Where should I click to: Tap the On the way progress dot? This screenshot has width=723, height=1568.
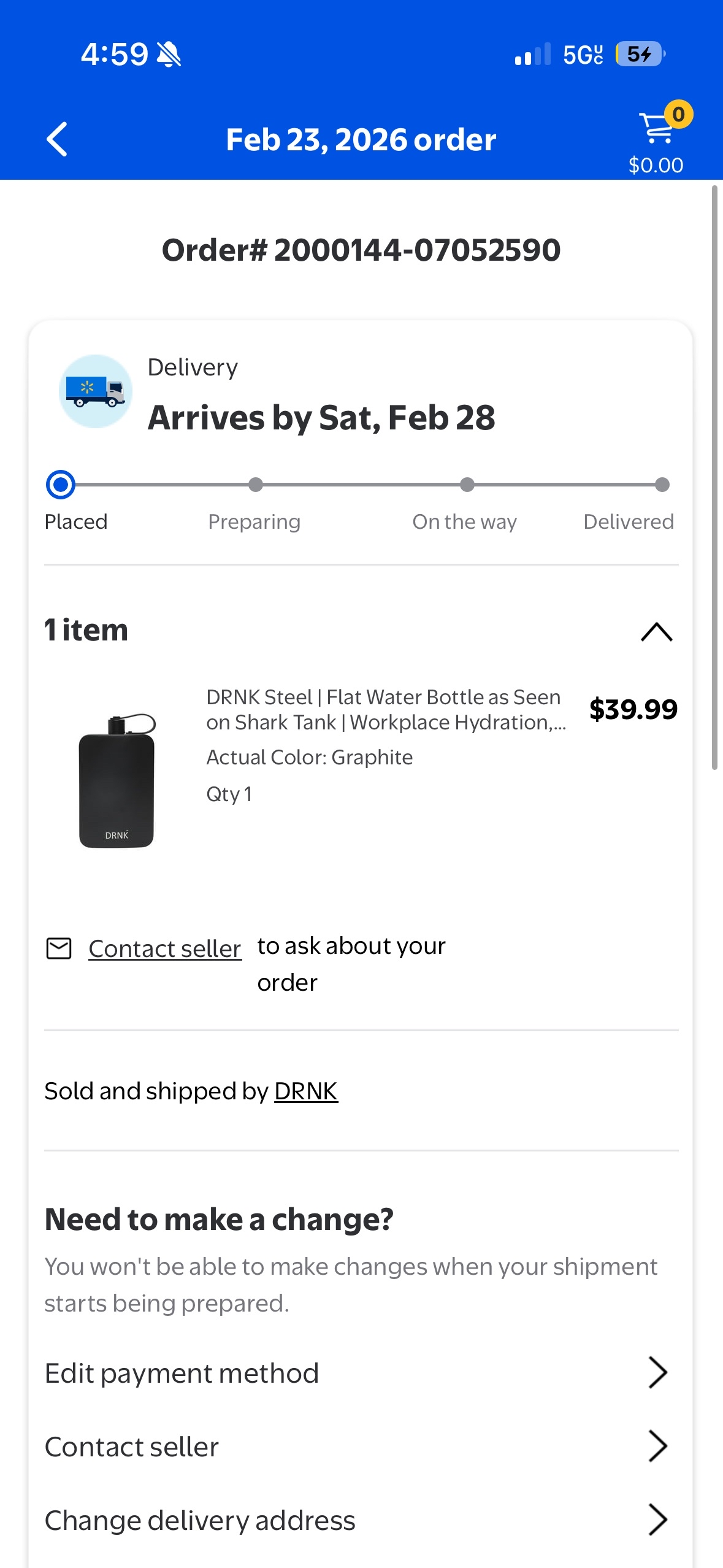click(x=467, y=485)
